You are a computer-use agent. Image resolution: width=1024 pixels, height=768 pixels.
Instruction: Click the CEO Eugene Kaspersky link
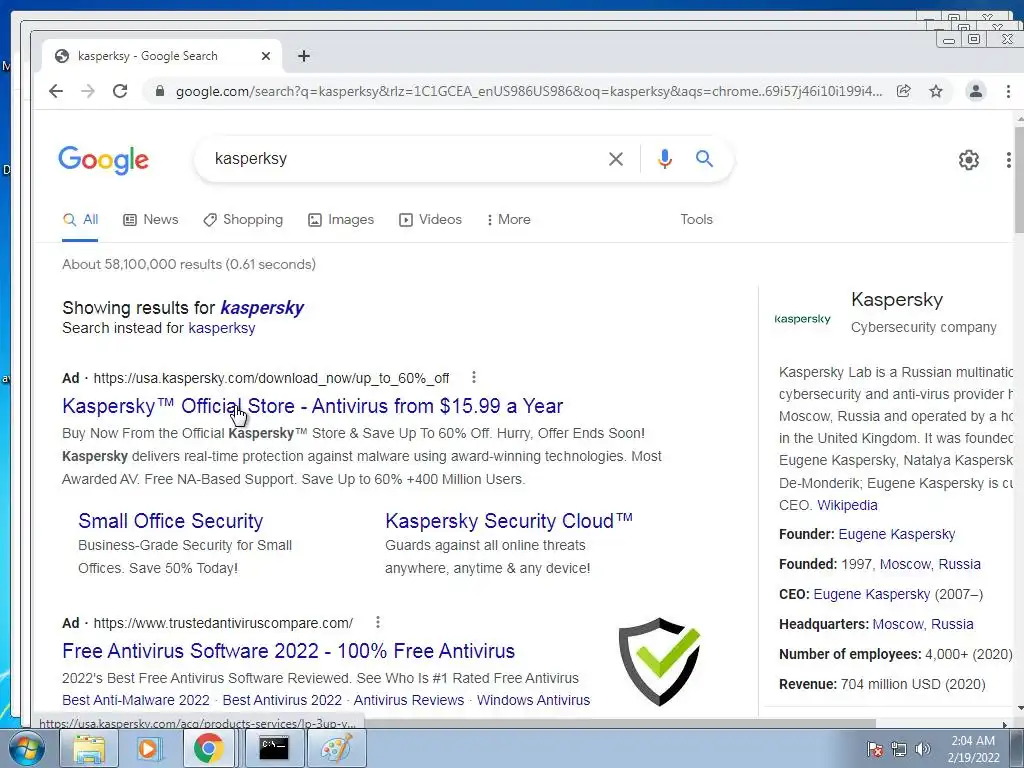coord(872,594)
